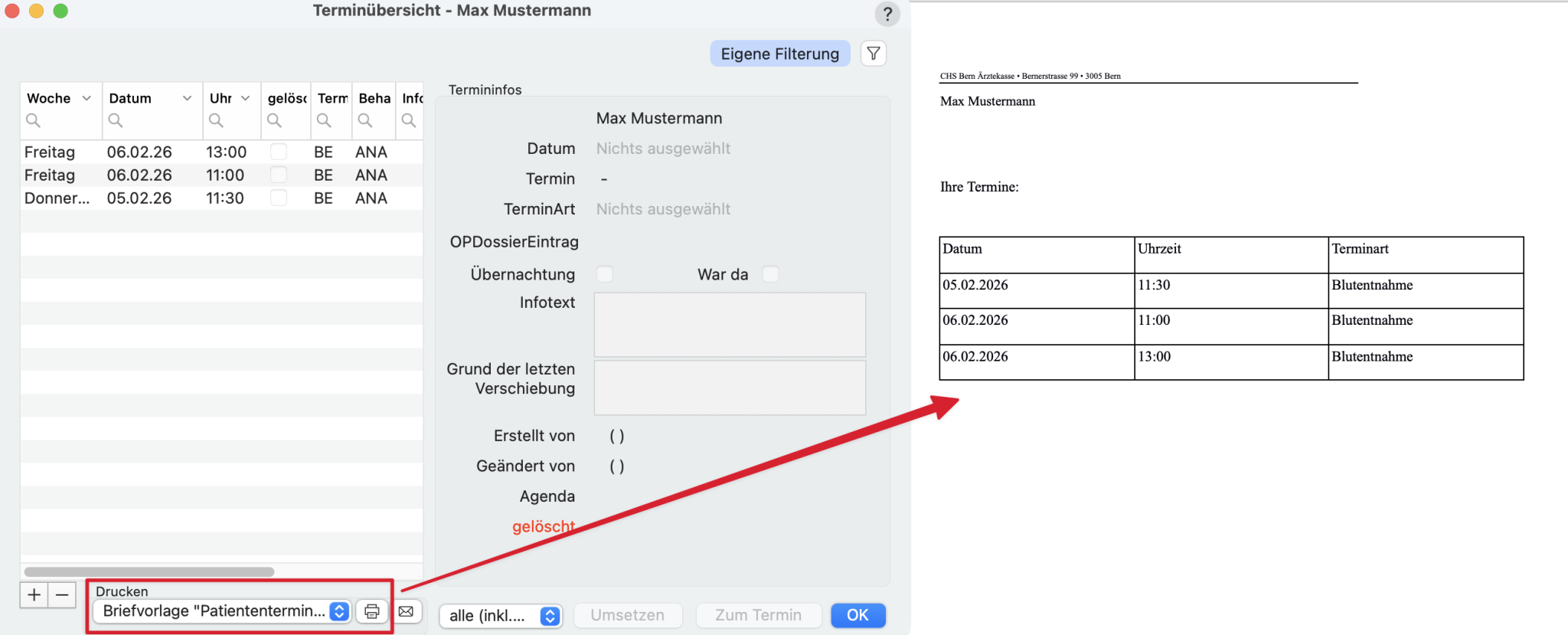Toggle gelöscht checkbox for 13:00 appointment
This screenshot has width=1568, height=635.
point(279,152)
